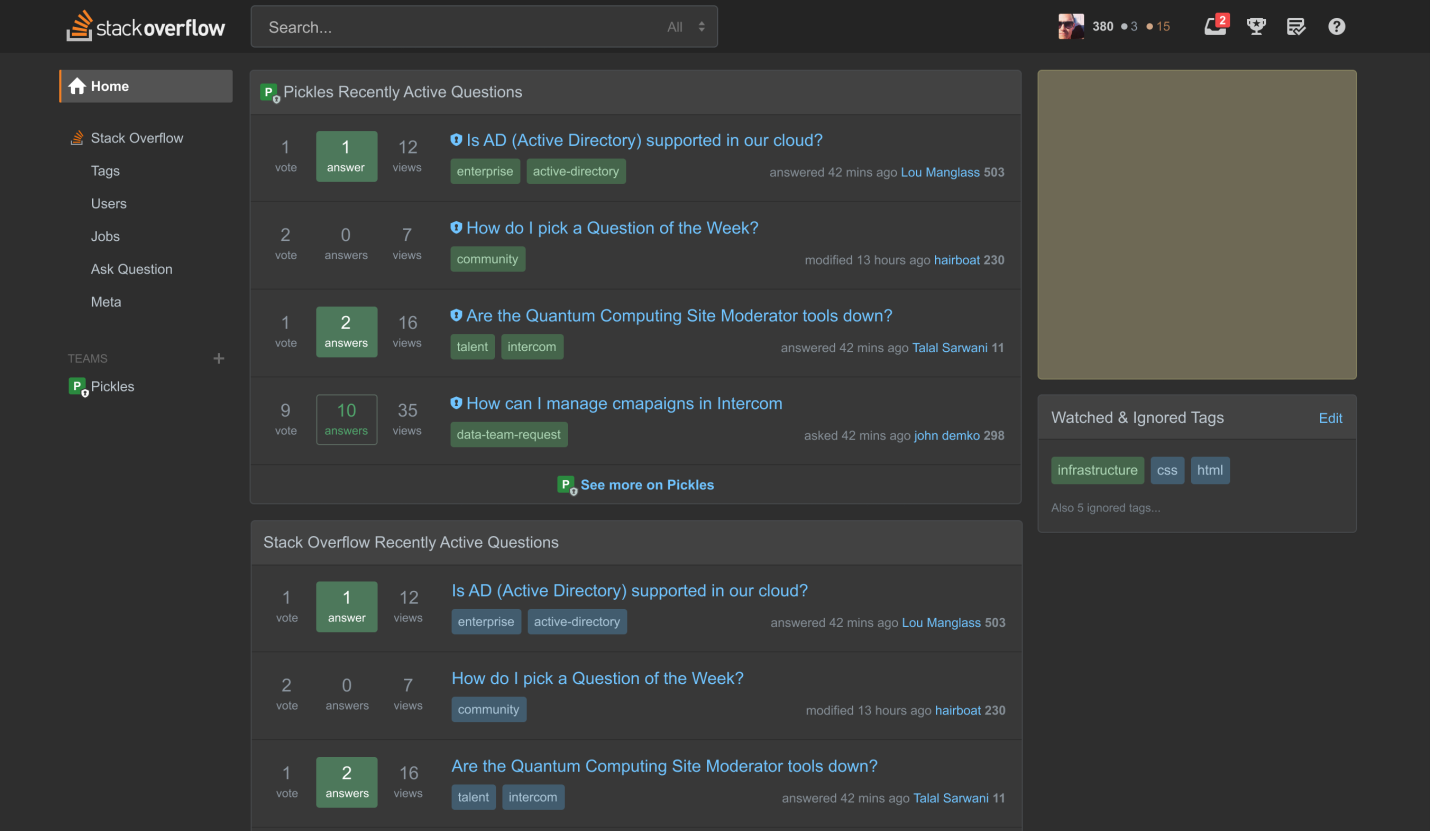This screenshot has width=1430, height=831.
Task: Open Jobs from the sidebar
Action: click(105, 237)
